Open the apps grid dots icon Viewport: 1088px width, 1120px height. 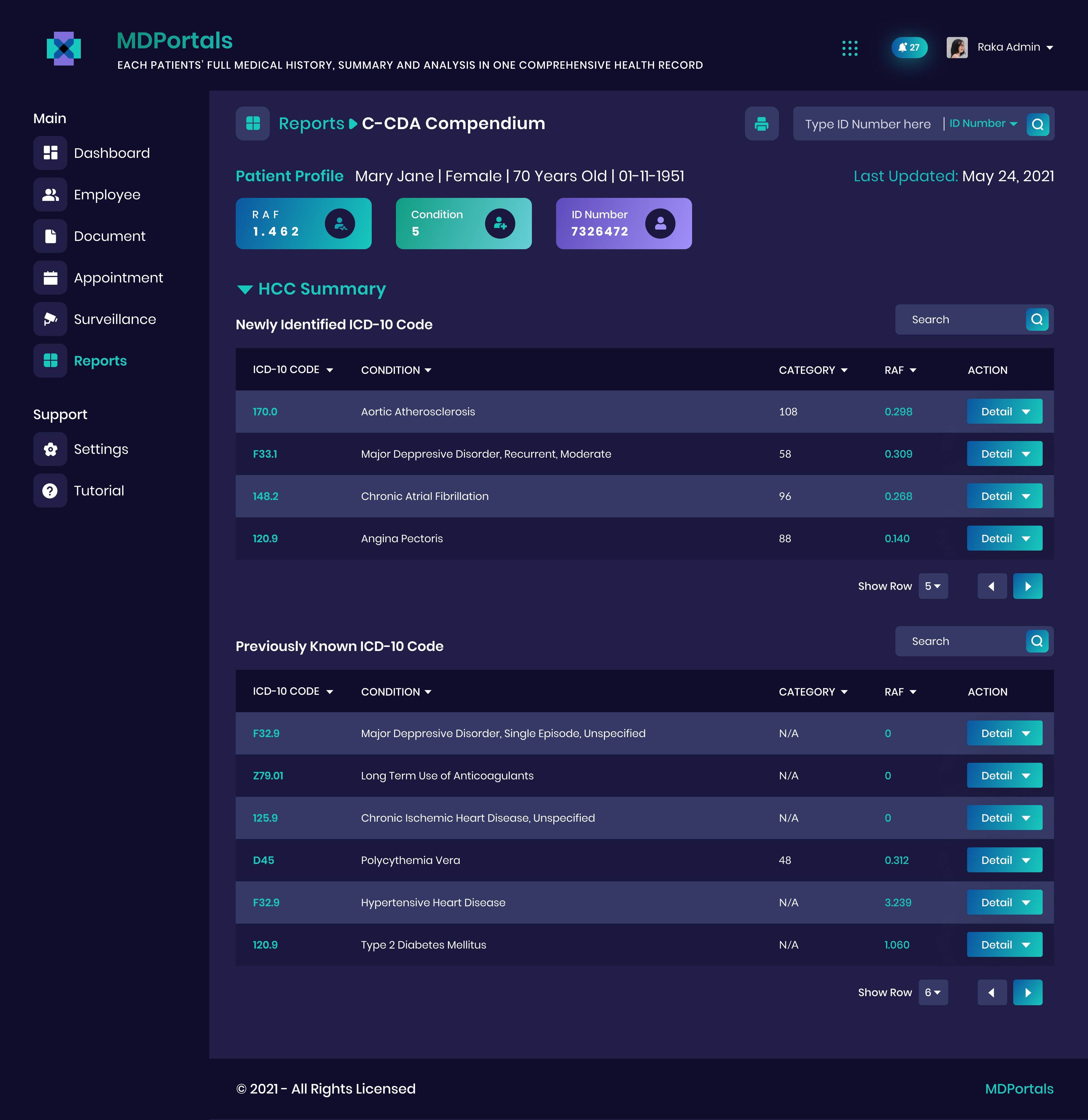click(x=849, y=48)
